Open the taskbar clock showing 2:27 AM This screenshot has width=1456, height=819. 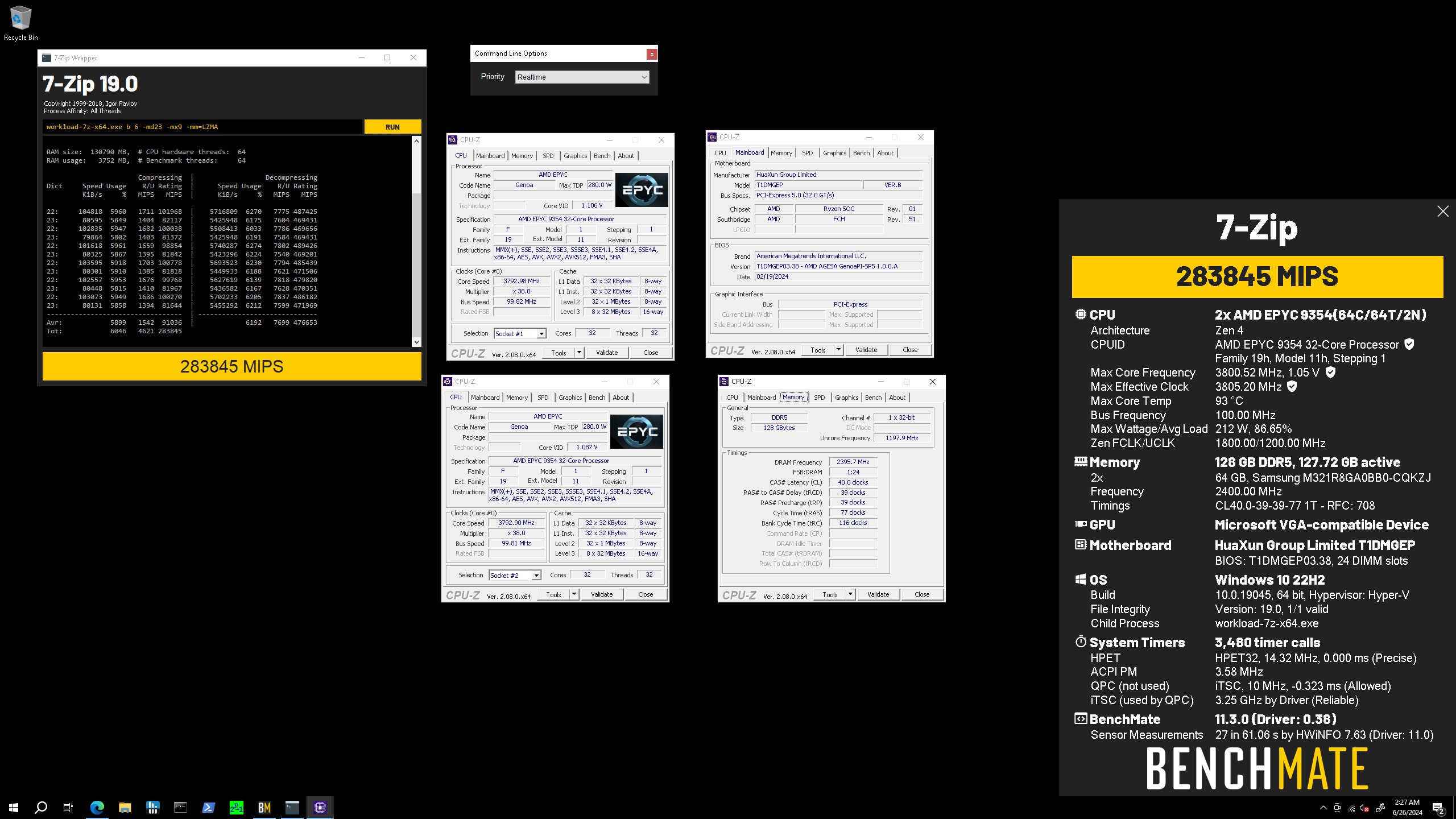tap(1408, 808)
